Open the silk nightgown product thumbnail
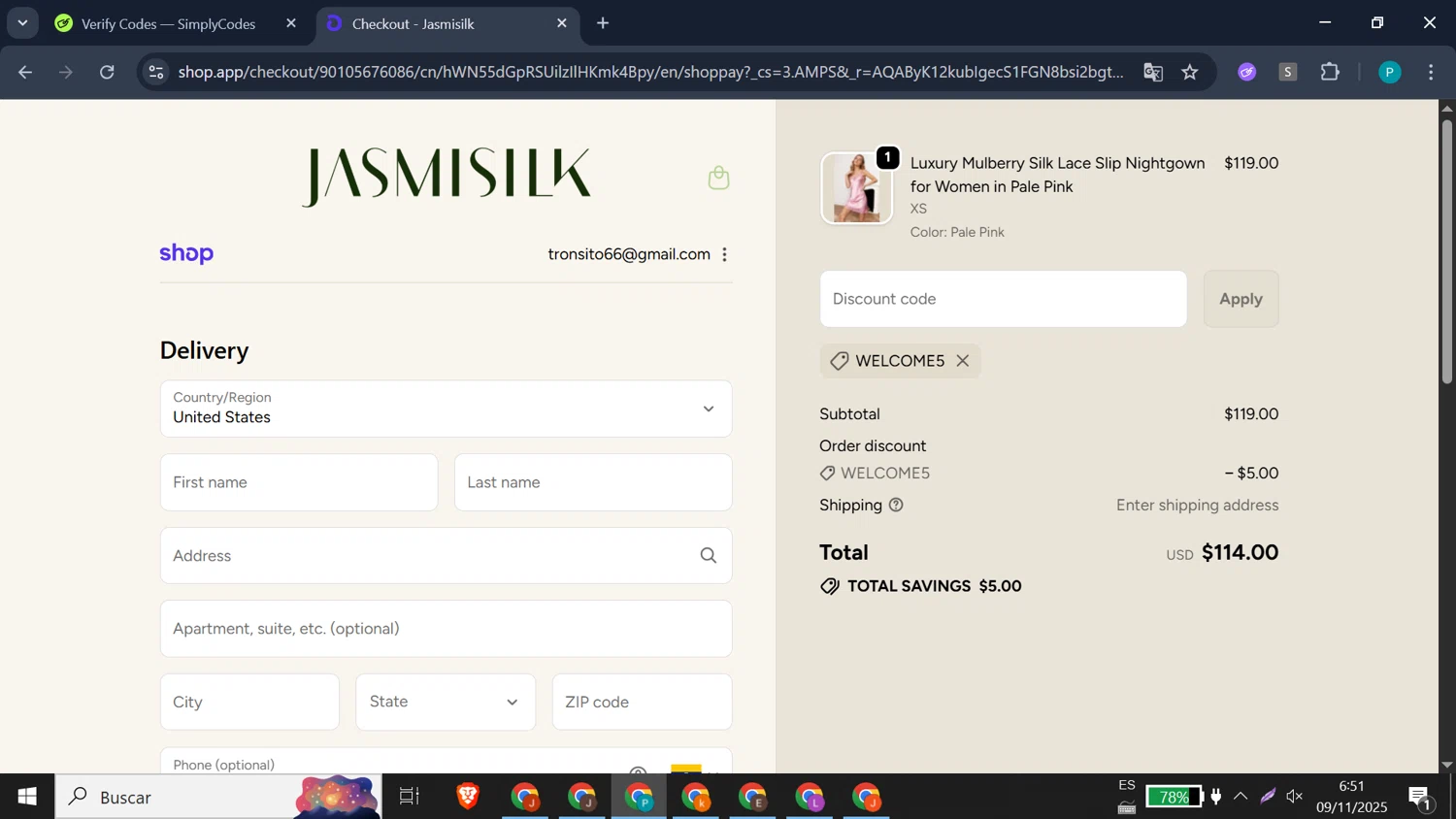This screenshot has height=819, width=1456. [856, 188]
